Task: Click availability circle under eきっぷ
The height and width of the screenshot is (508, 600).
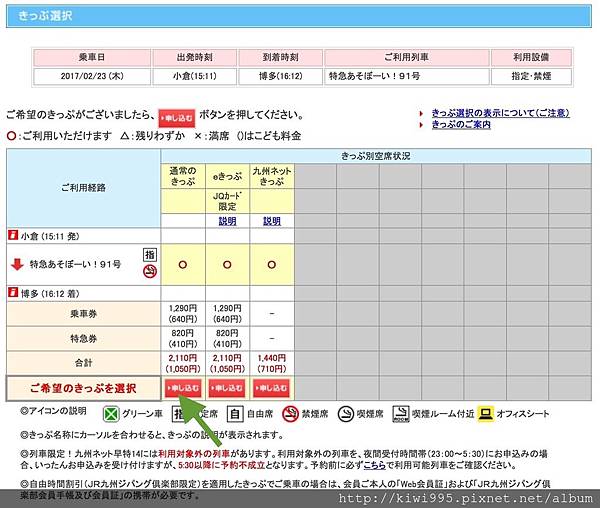Action: [x=227, y=264]
